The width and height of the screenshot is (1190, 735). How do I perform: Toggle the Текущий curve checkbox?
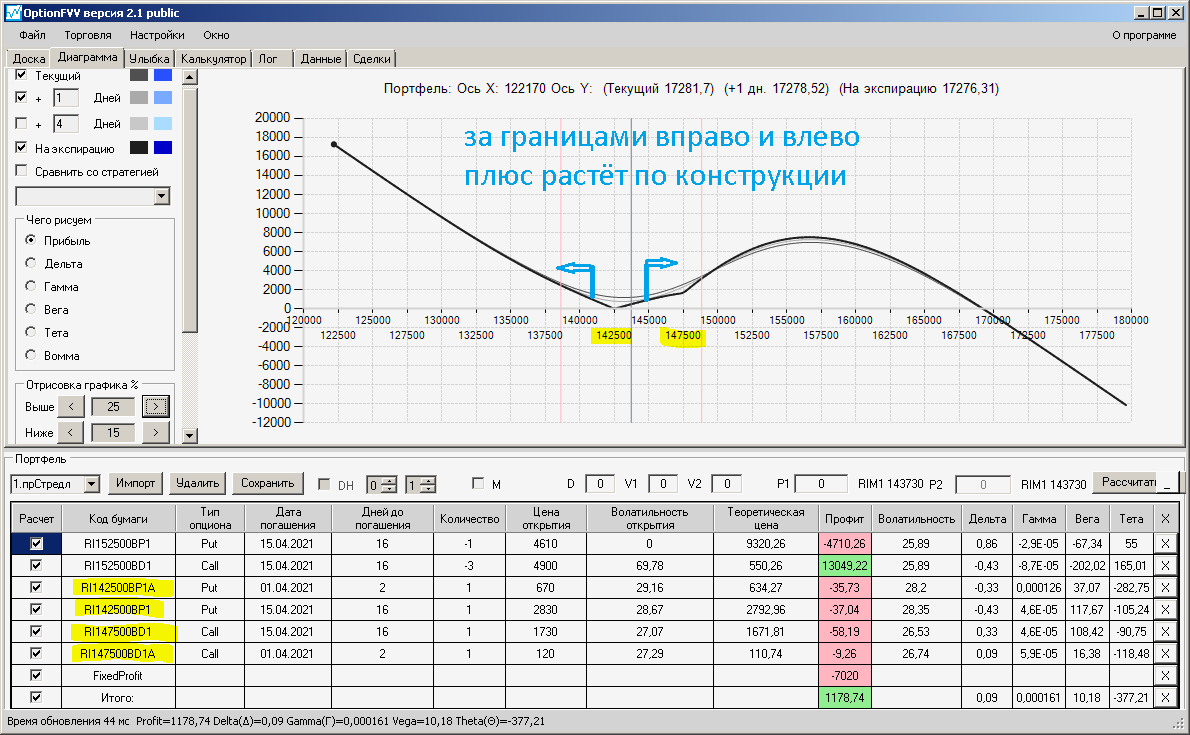pyautogui.click(x=21, y=74)
